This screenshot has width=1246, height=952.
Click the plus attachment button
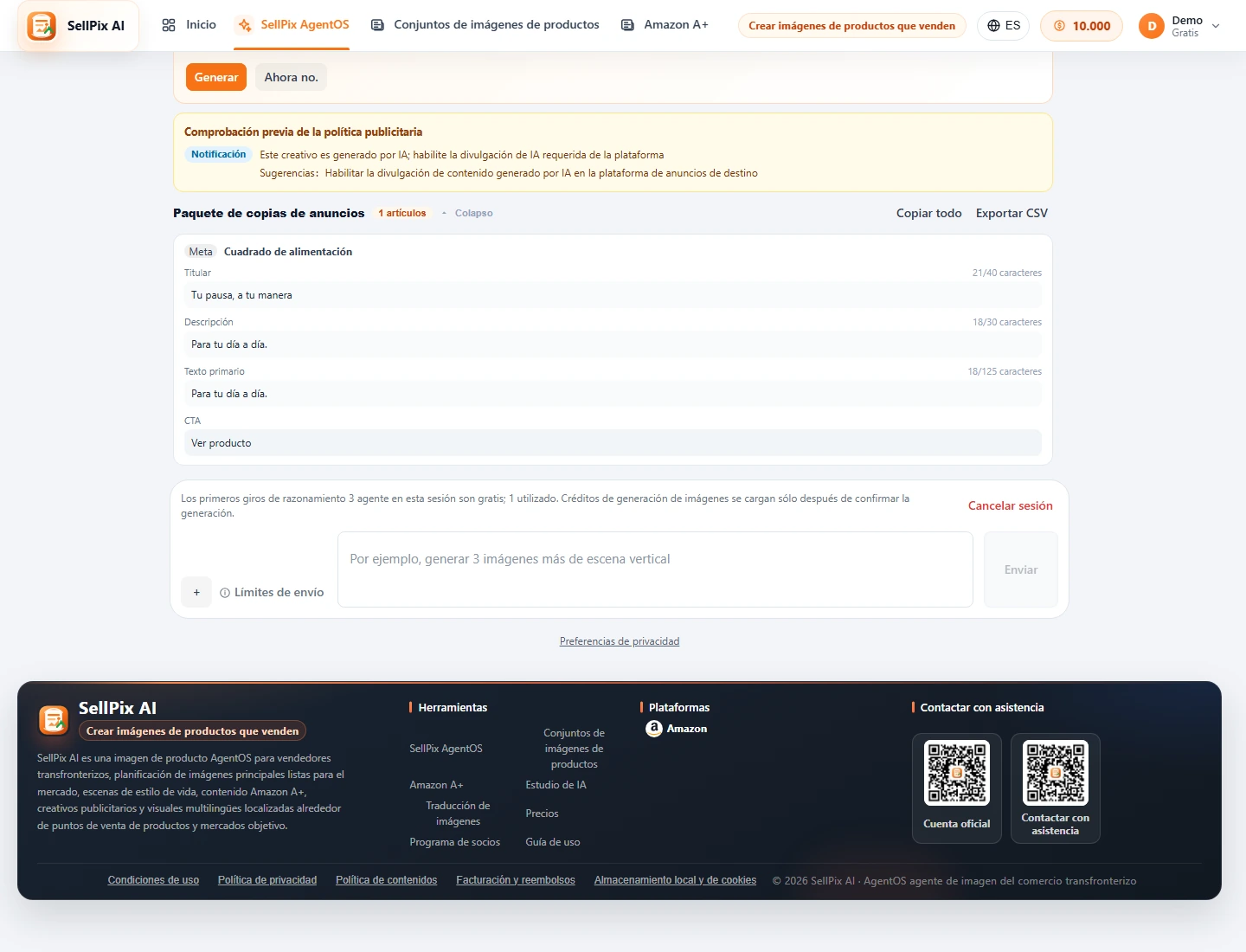click(196, 592)
